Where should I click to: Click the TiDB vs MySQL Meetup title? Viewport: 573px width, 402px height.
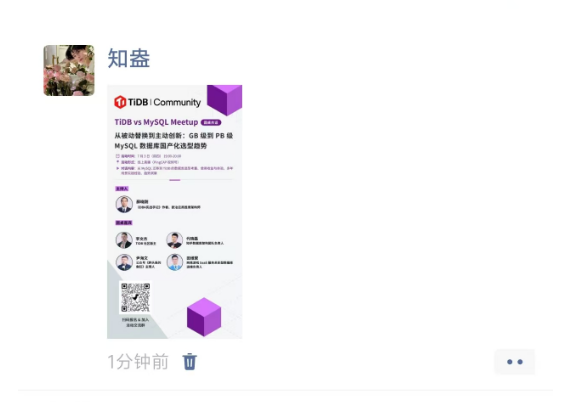[x=156, y=122]
